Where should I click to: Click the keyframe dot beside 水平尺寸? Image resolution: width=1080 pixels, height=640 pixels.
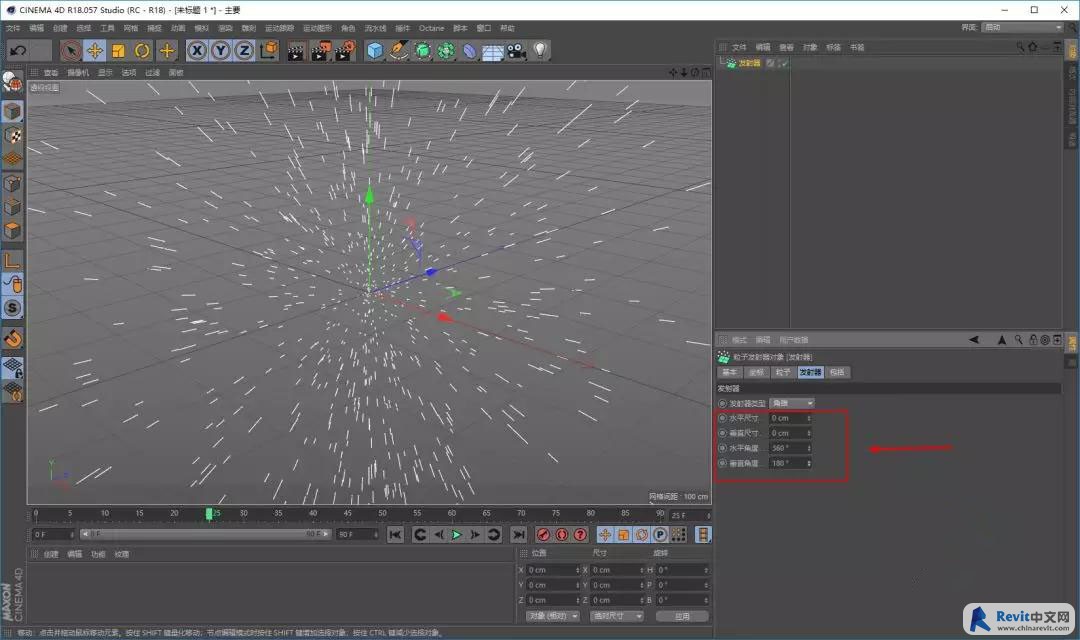click(x=722, y=418)
